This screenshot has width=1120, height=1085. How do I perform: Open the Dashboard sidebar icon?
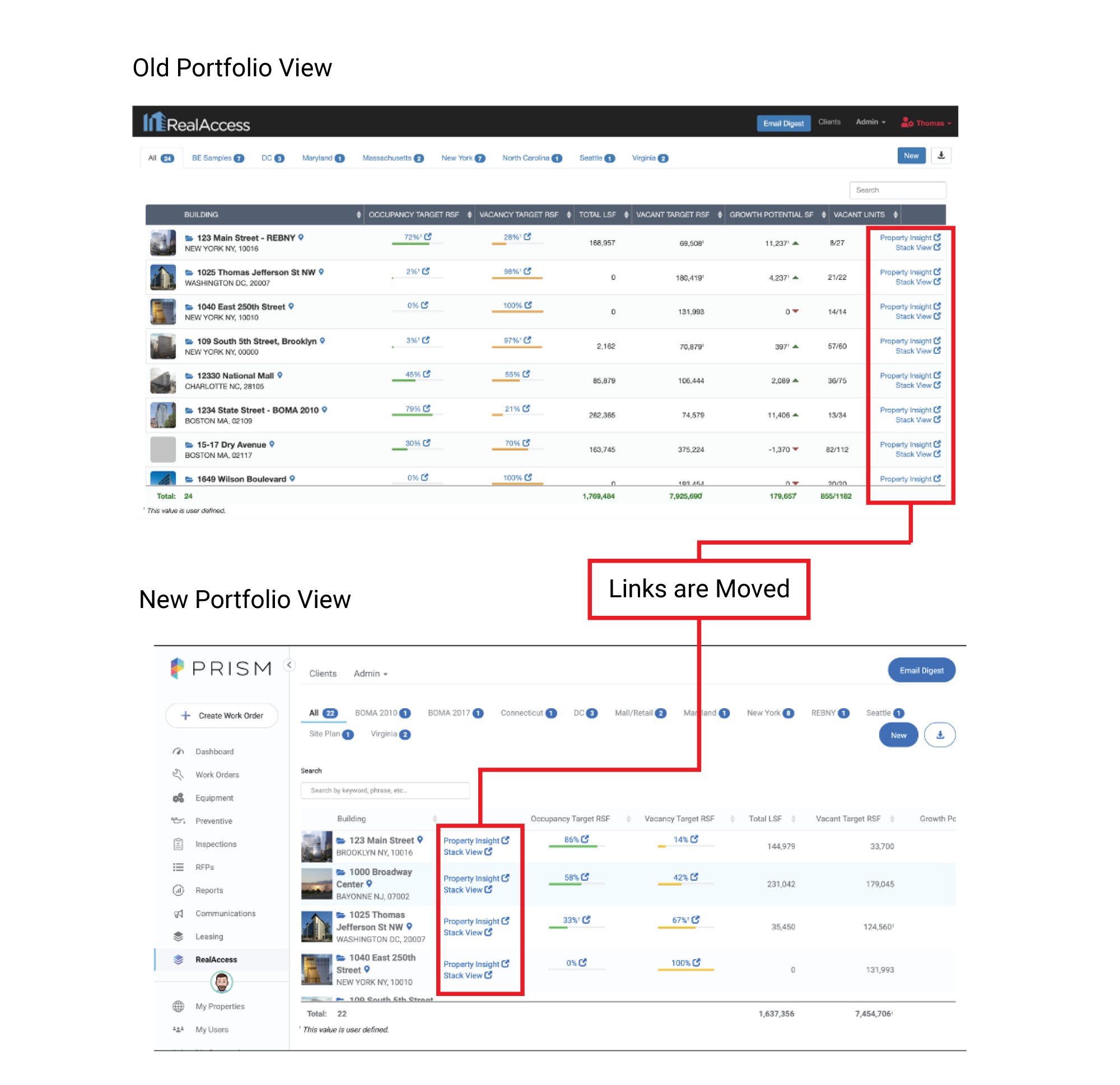[x=178, y=751]
